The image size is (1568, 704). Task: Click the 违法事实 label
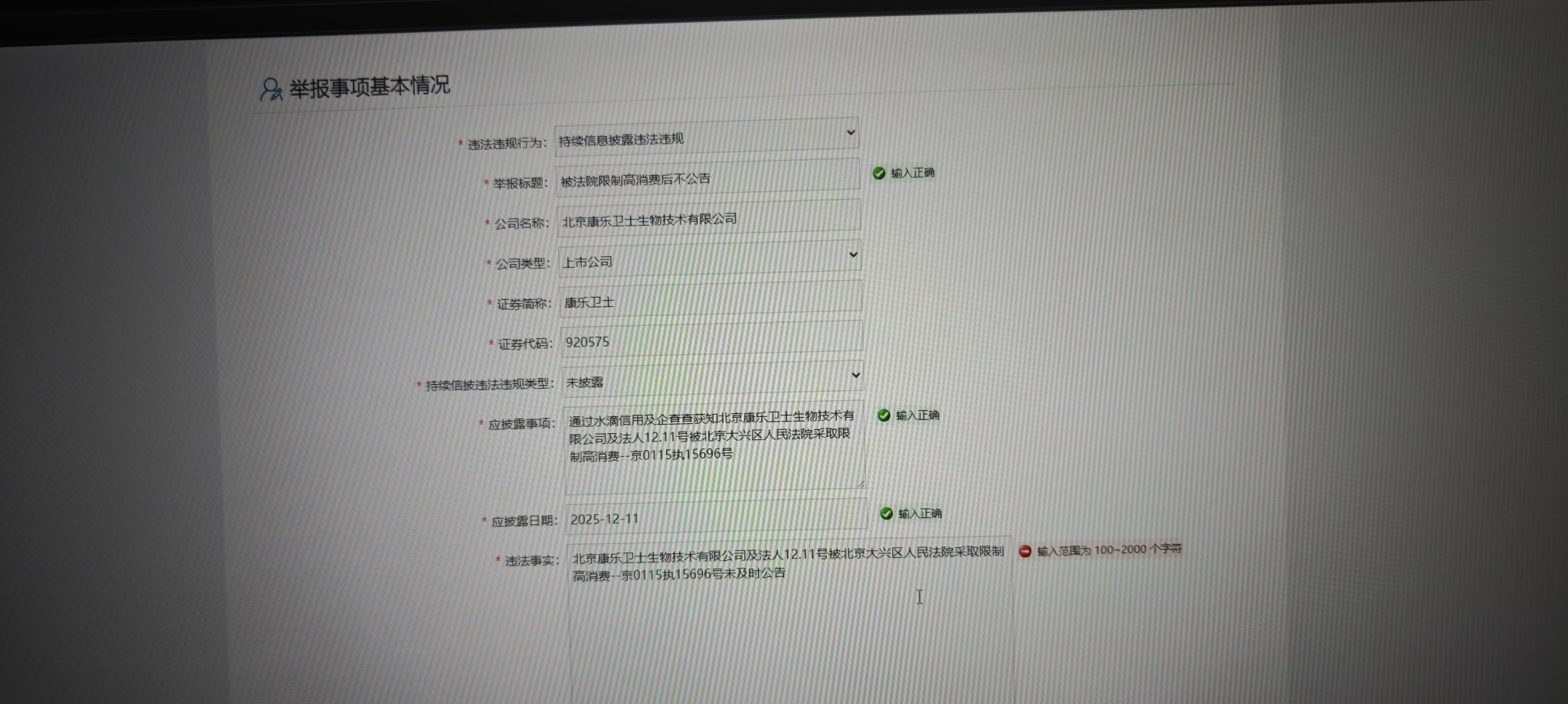click(532, 561)
